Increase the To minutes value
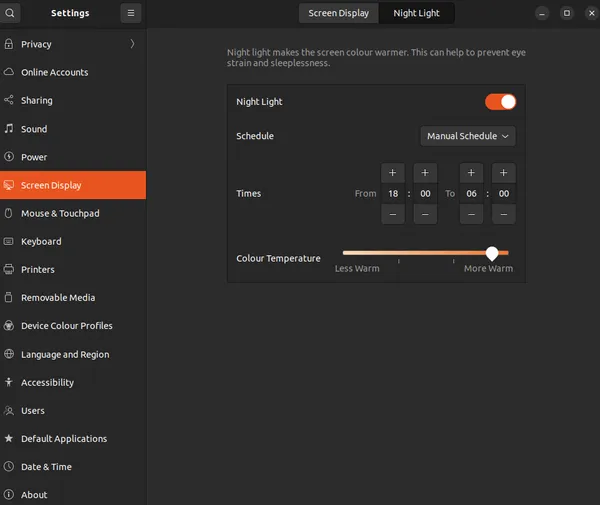Image resolution: width=600 pixels, height=505 pixels. 504,173
